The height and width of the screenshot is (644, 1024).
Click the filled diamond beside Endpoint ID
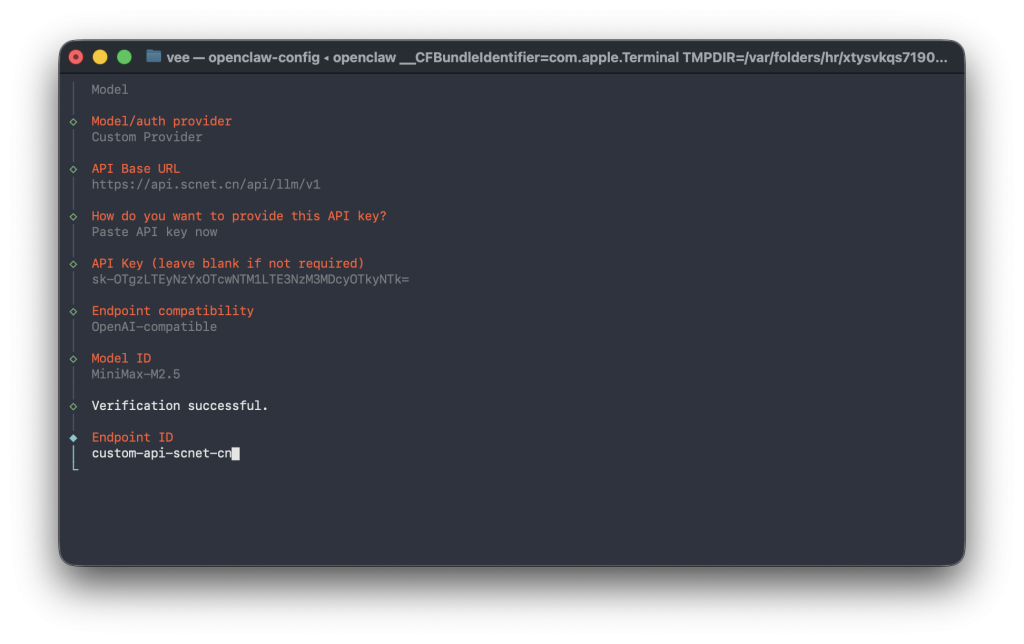tap(73, 438)
